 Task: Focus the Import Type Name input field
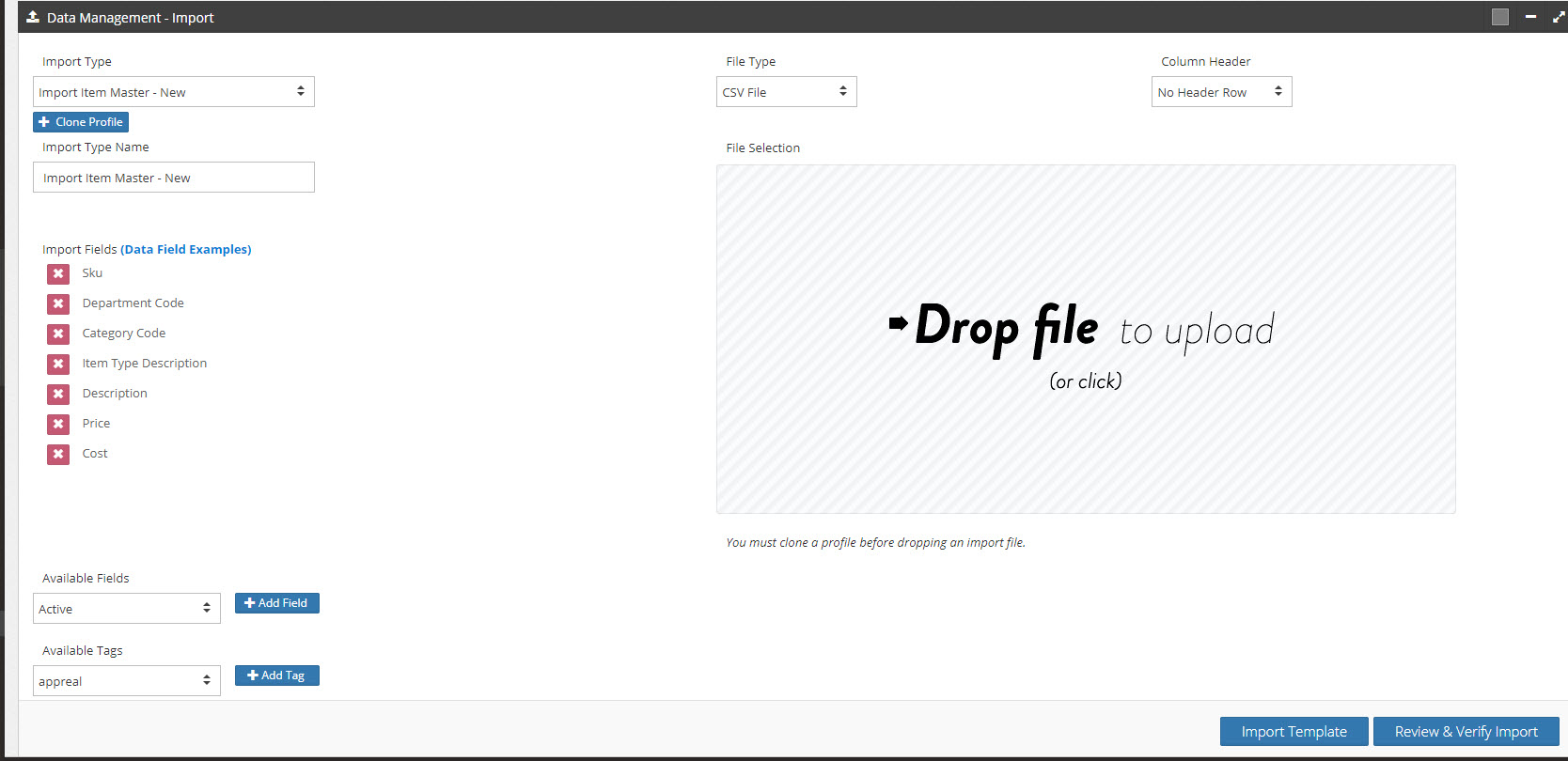tap(174, 178)
